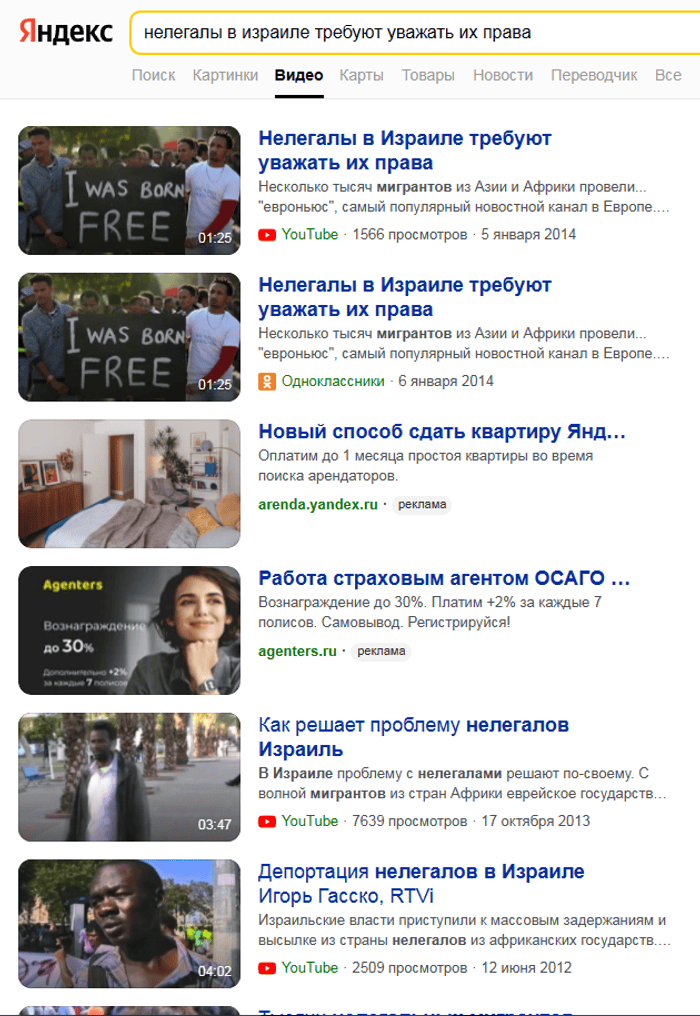Play the first "I was born free" video thumbnail
Viewport: 700px width, 1016px height.
pos(129,190)
